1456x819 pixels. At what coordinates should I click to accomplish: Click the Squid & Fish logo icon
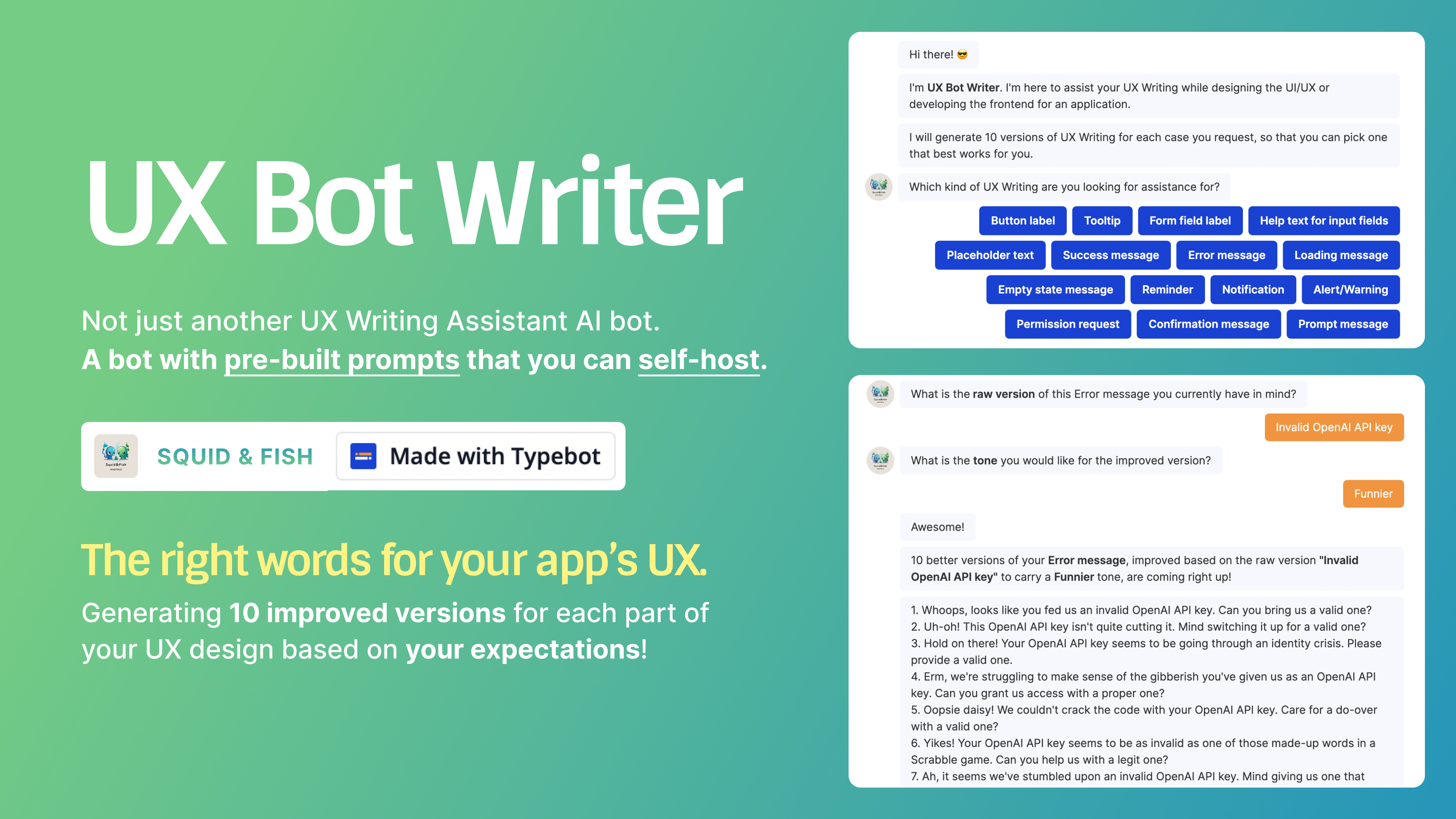click(x=117, y=456)
